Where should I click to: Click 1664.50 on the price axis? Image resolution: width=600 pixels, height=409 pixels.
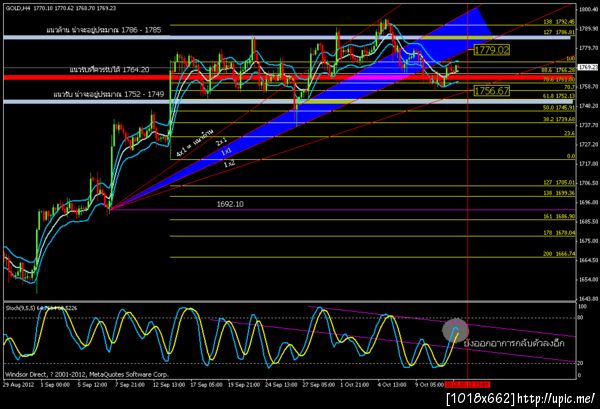589,260
